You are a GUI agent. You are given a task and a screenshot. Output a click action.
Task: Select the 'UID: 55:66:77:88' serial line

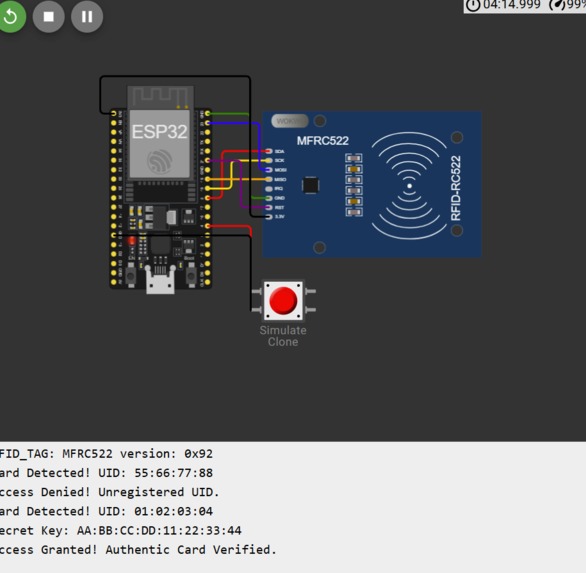tap(107, 473)
